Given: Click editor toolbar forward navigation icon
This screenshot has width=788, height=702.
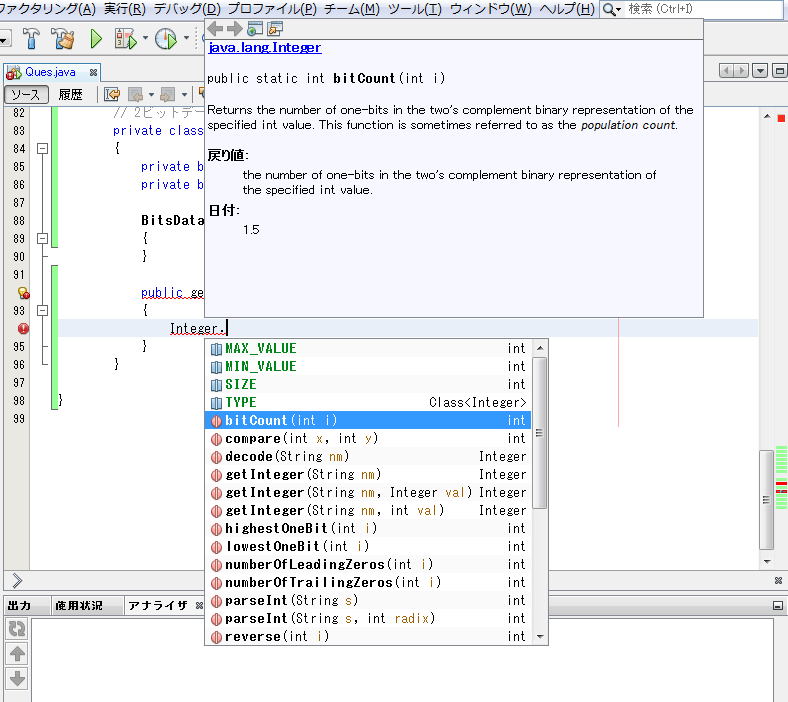Looking at the screenshot, I should (x=167, y=94).
